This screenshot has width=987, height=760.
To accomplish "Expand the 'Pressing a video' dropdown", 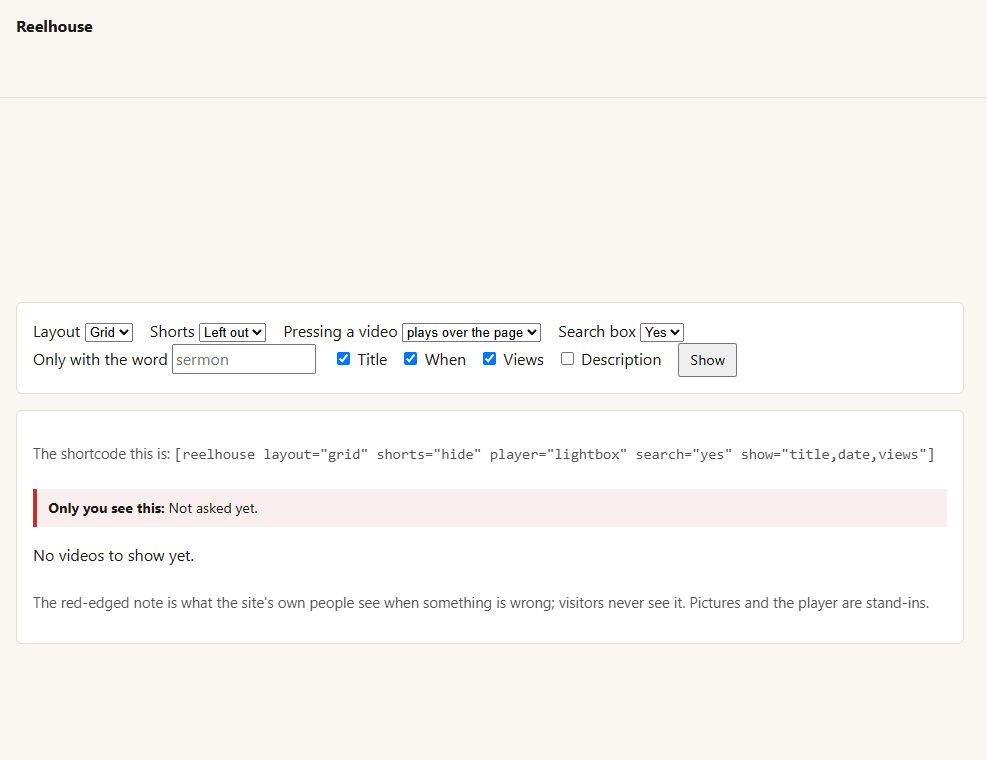I will (471, 332).
